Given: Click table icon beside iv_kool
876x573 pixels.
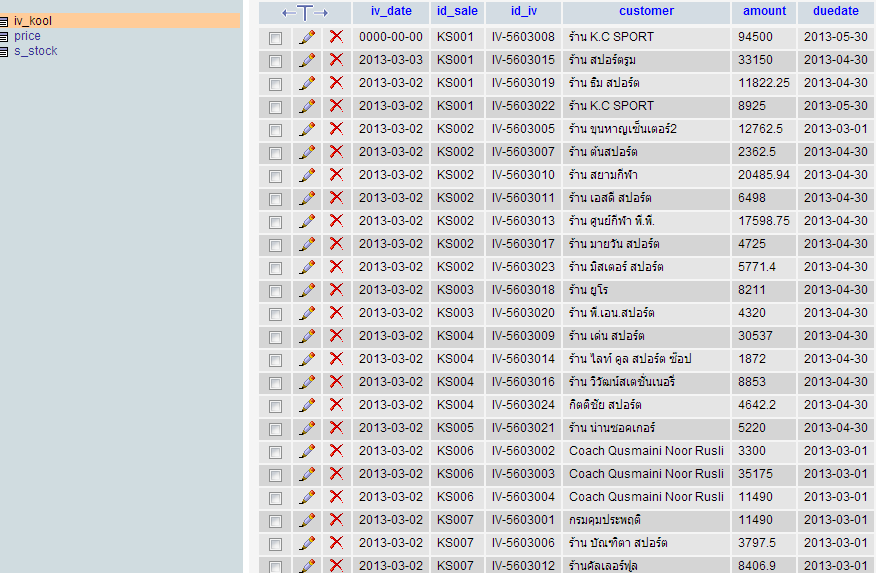Looking at the screenshot, I should pyautogui.click(x=4, y=22).
